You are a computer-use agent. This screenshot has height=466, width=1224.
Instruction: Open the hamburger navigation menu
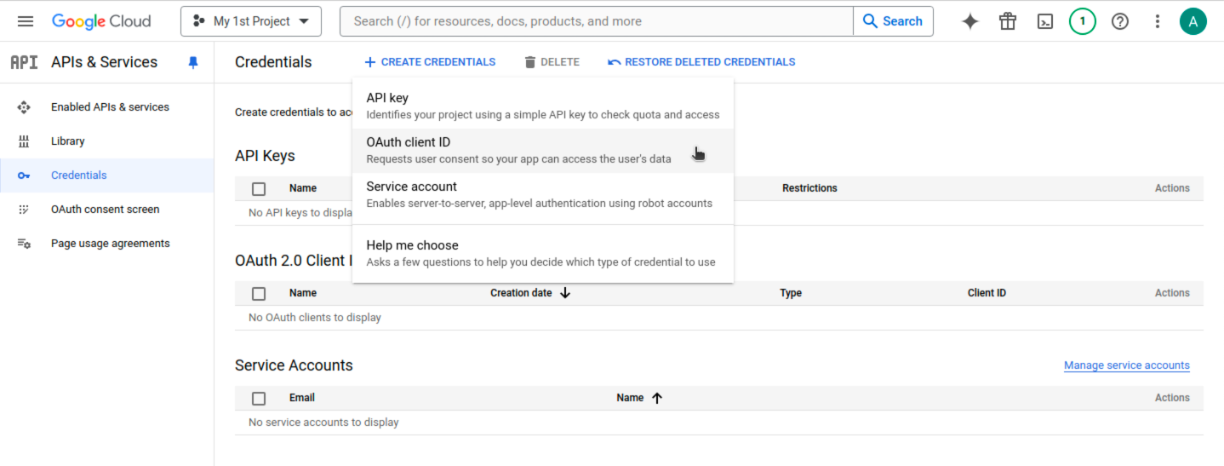tap(25, 21)
